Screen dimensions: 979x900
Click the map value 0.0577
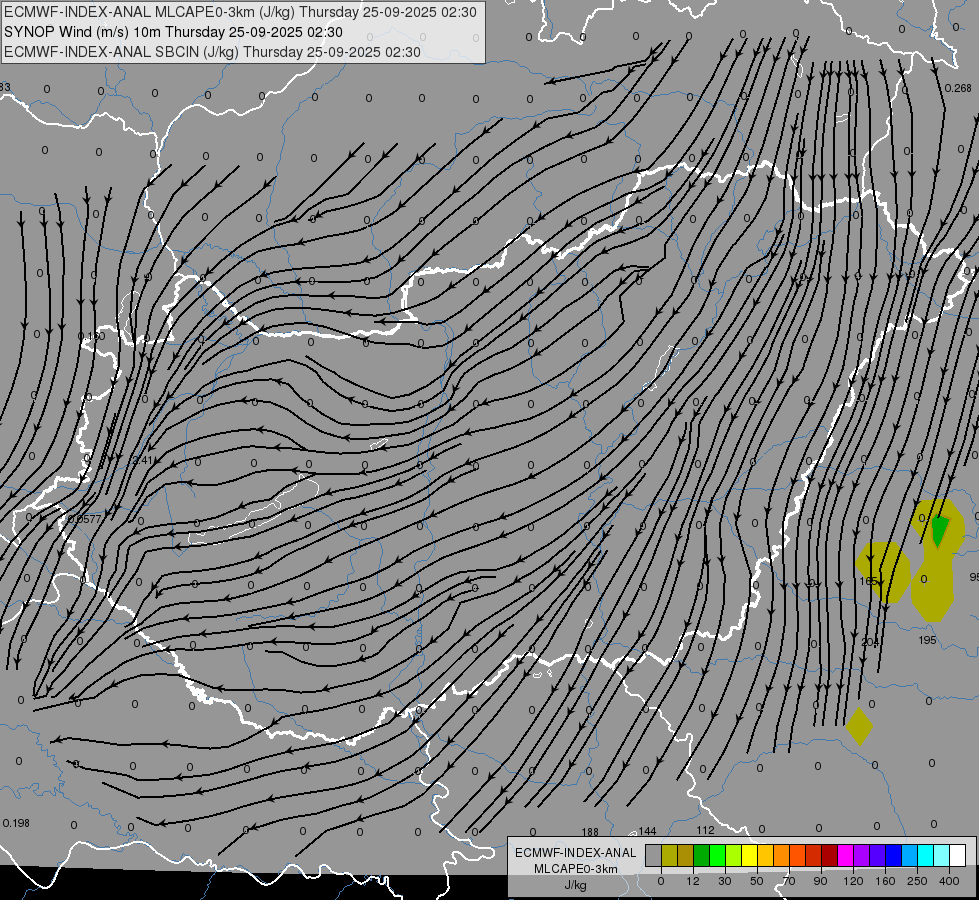[x=85, y=519]
